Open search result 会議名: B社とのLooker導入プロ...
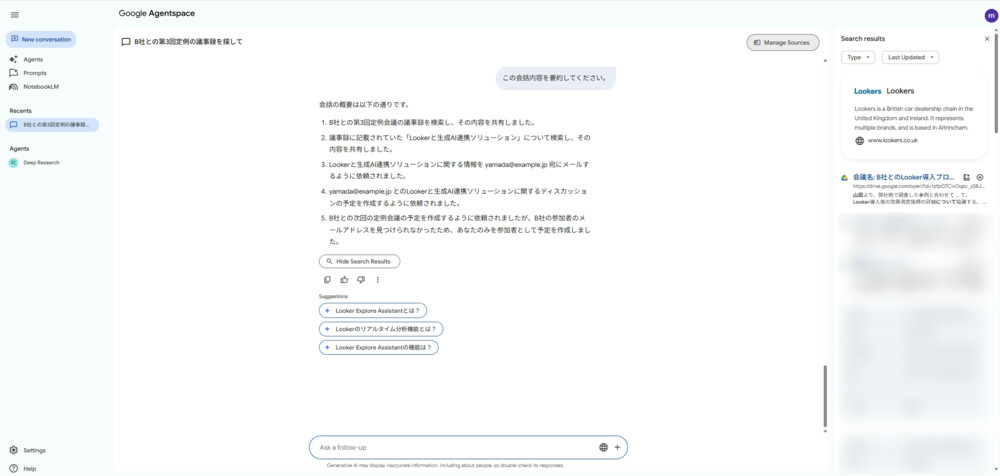This screenshot has height=476, width=1000. pos(904,177)
